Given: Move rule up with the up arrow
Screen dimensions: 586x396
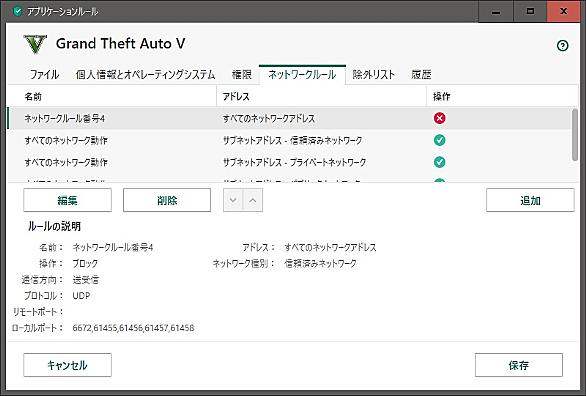Looking at the screenshot, I should click(x=253, y=200).
